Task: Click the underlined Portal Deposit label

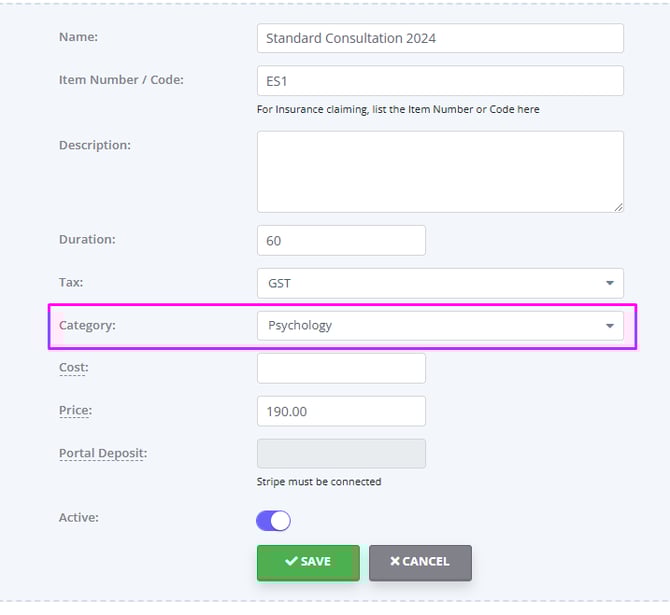Action: coord(102,454)
